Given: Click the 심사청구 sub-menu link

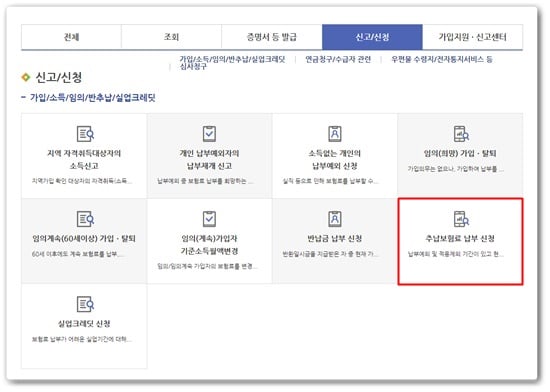Looking at the screenshot, I should 193,66.
